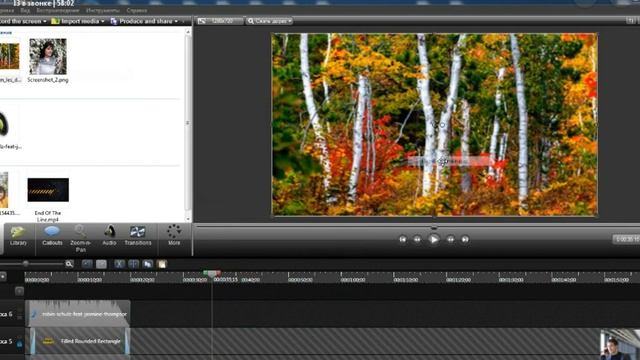Click the End Of The Line.mp4 file name
Screen dimensions: 640x360
point(48,216)
